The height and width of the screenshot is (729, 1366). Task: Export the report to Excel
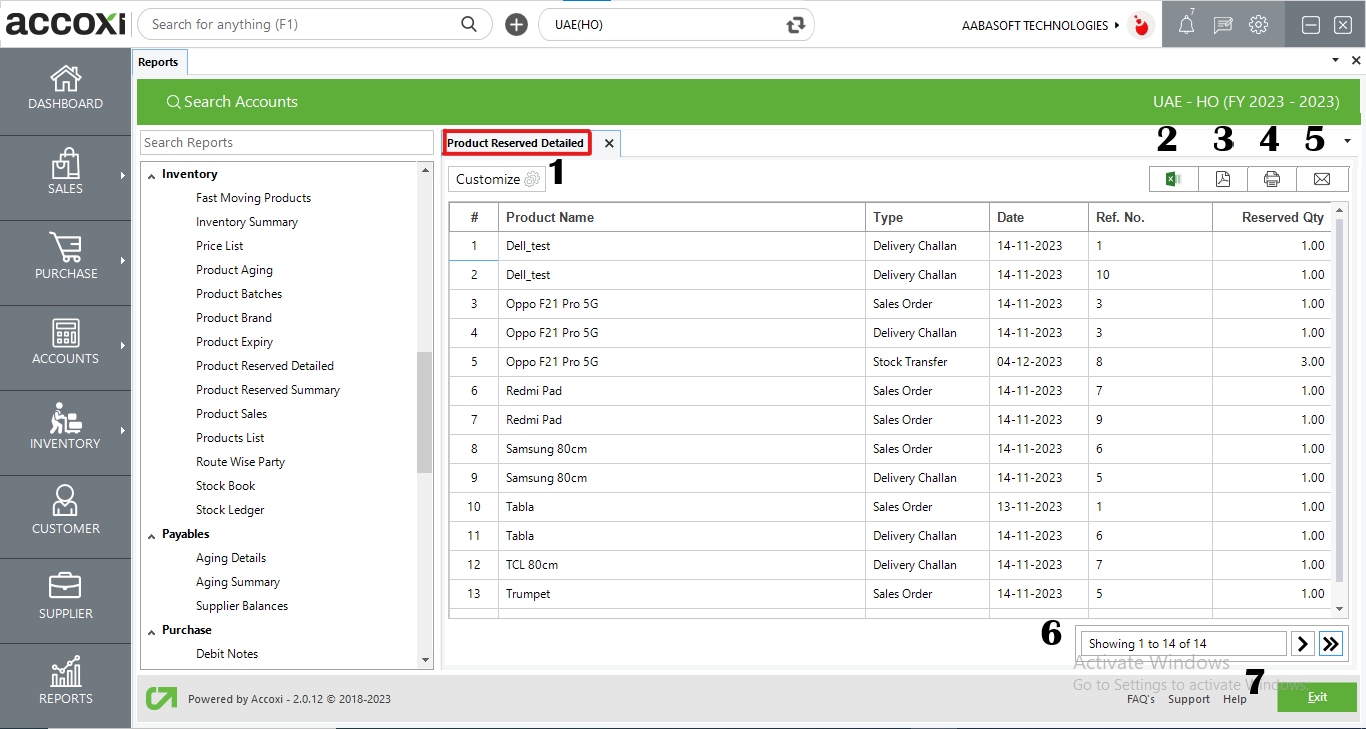(1173, 178)
